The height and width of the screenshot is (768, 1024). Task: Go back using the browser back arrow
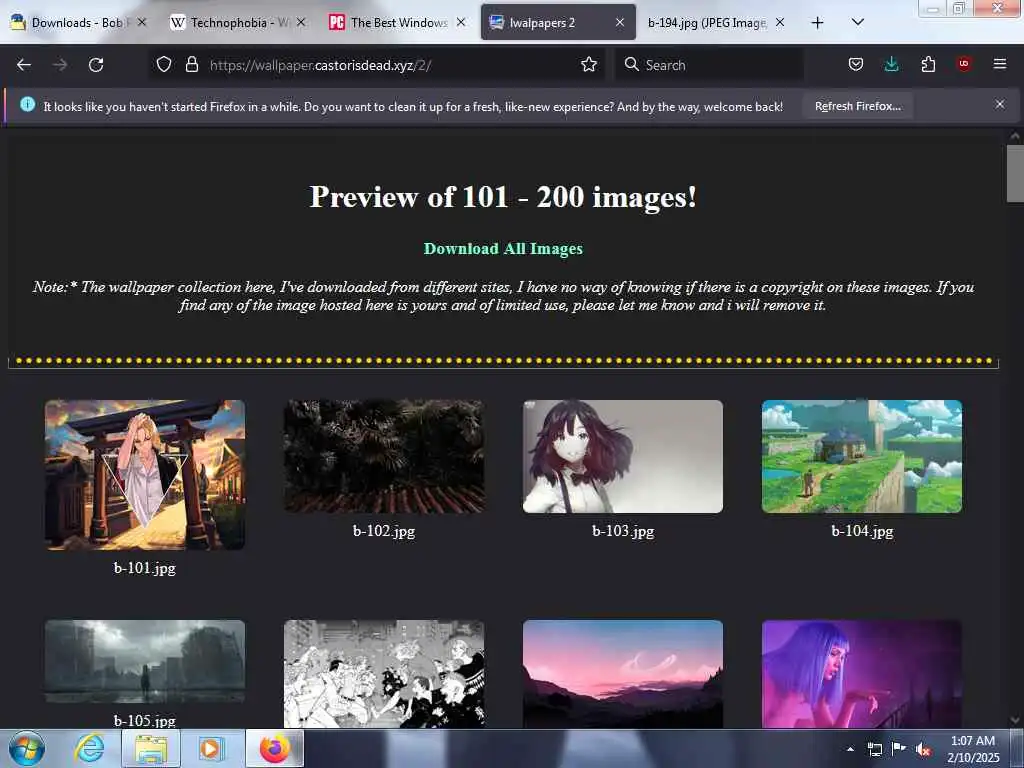coord(24,65)
